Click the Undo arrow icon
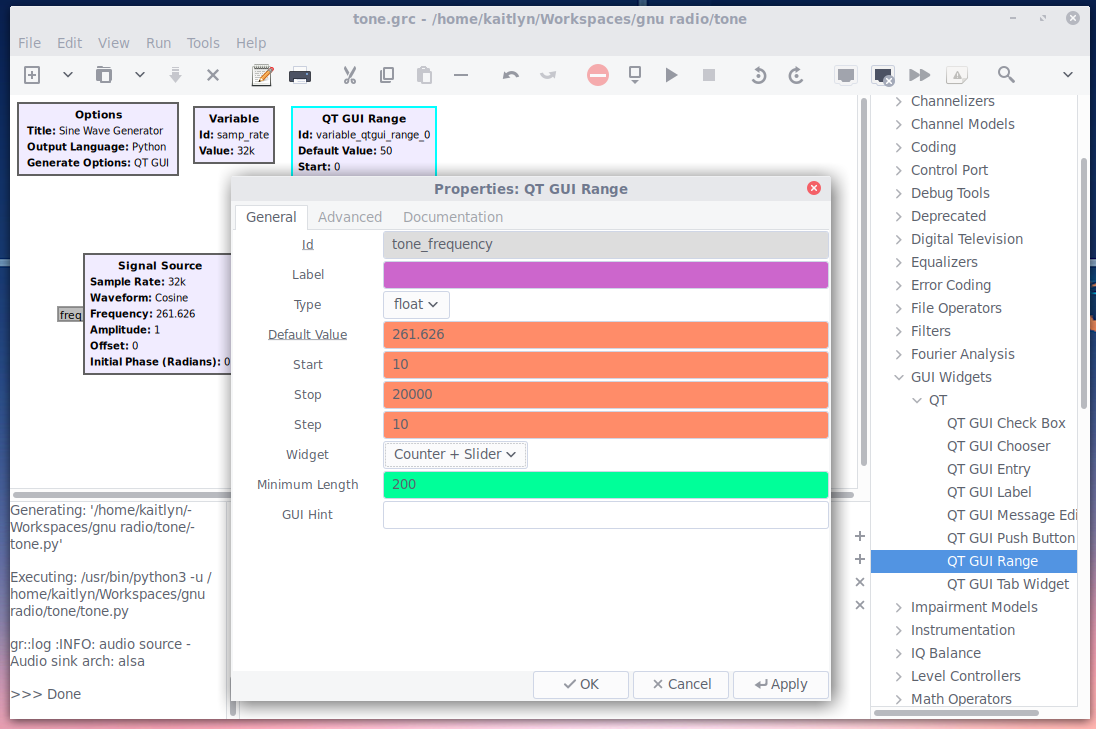The height and width of the screenshot is (729, 1096). tap(511, 75)
